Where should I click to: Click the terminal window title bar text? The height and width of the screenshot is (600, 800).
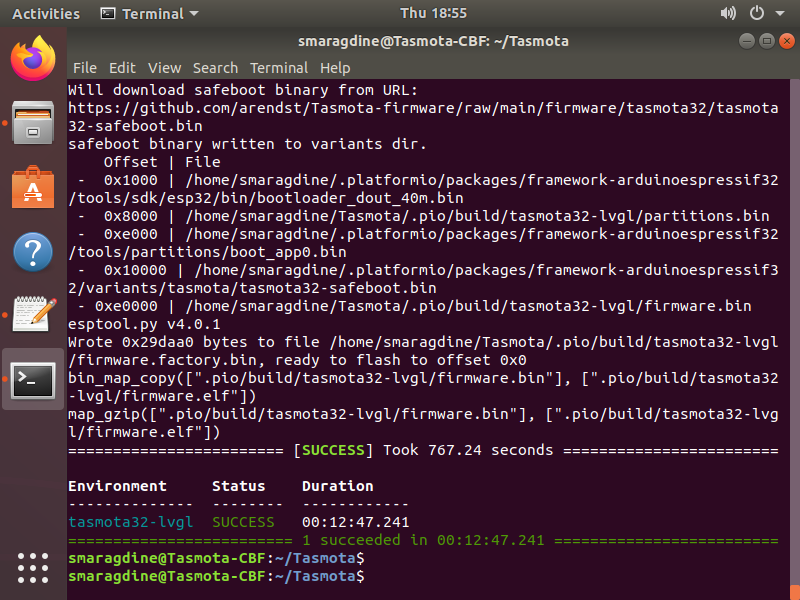[x=433, y=41]
